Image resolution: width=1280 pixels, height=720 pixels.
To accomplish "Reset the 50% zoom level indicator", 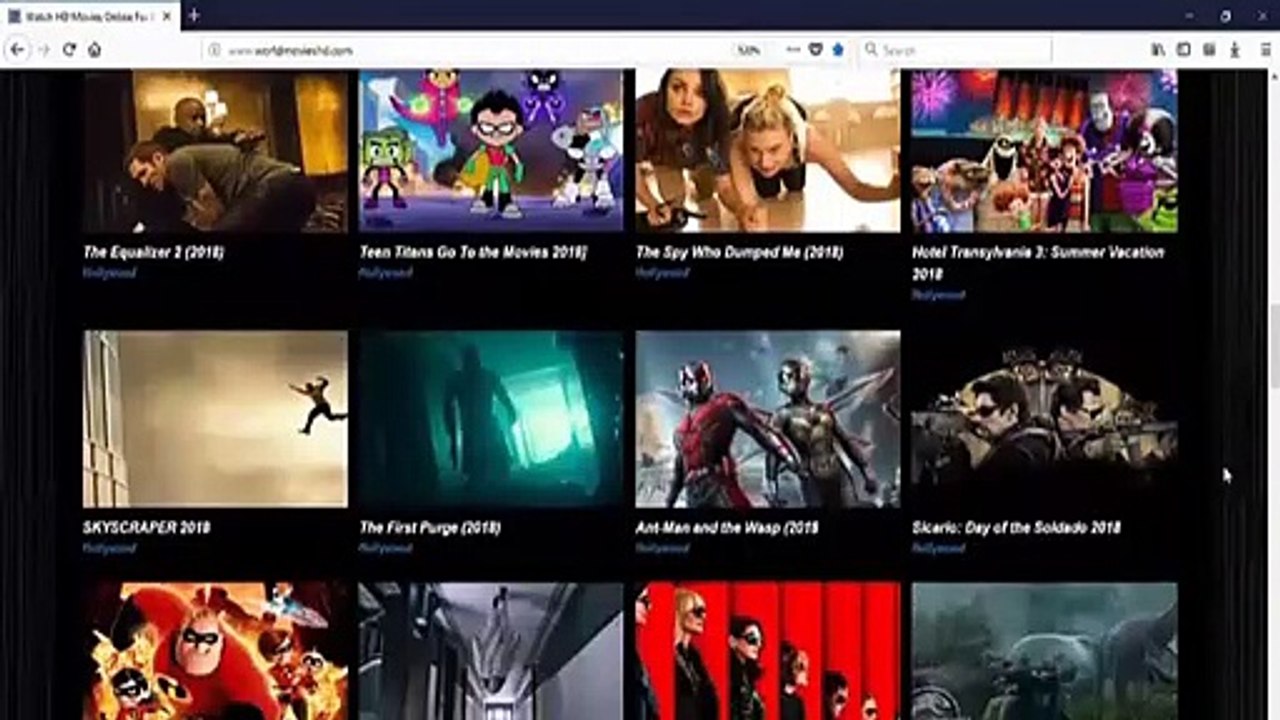I will click(748, 50).
